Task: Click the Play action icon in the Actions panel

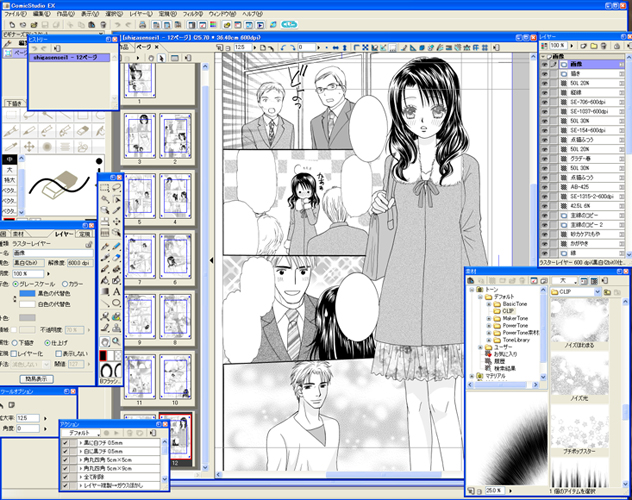Action: (117, 433)
